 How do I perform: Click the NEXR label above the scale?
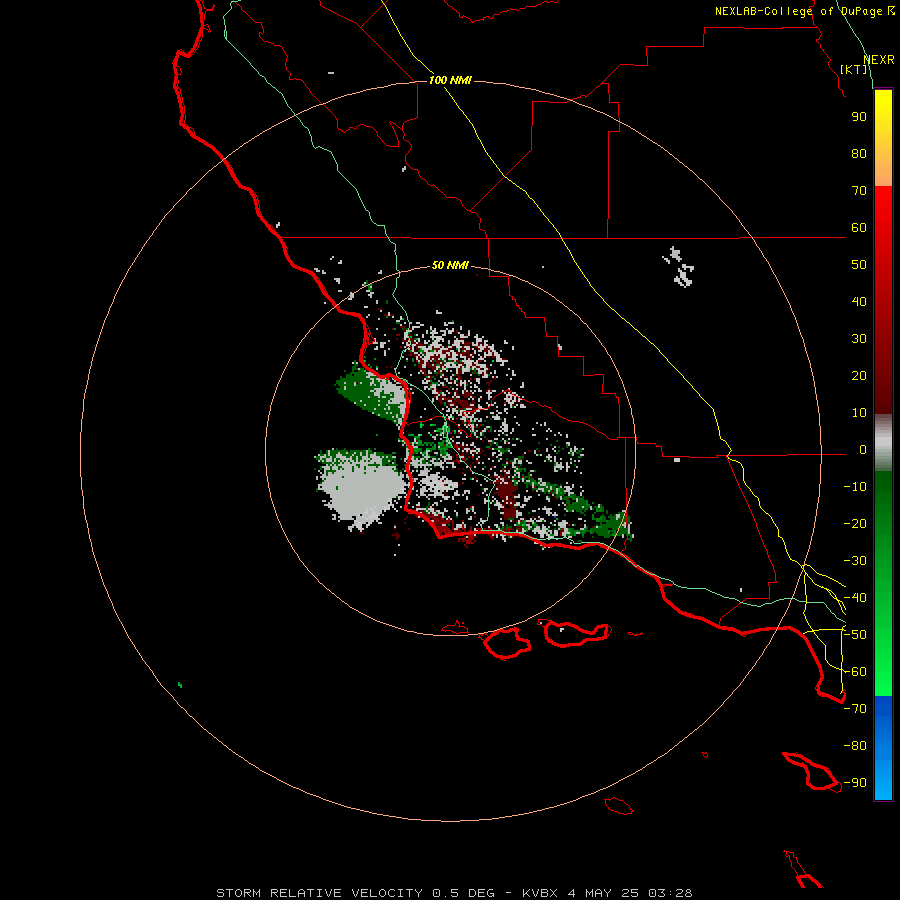point(879,60)
